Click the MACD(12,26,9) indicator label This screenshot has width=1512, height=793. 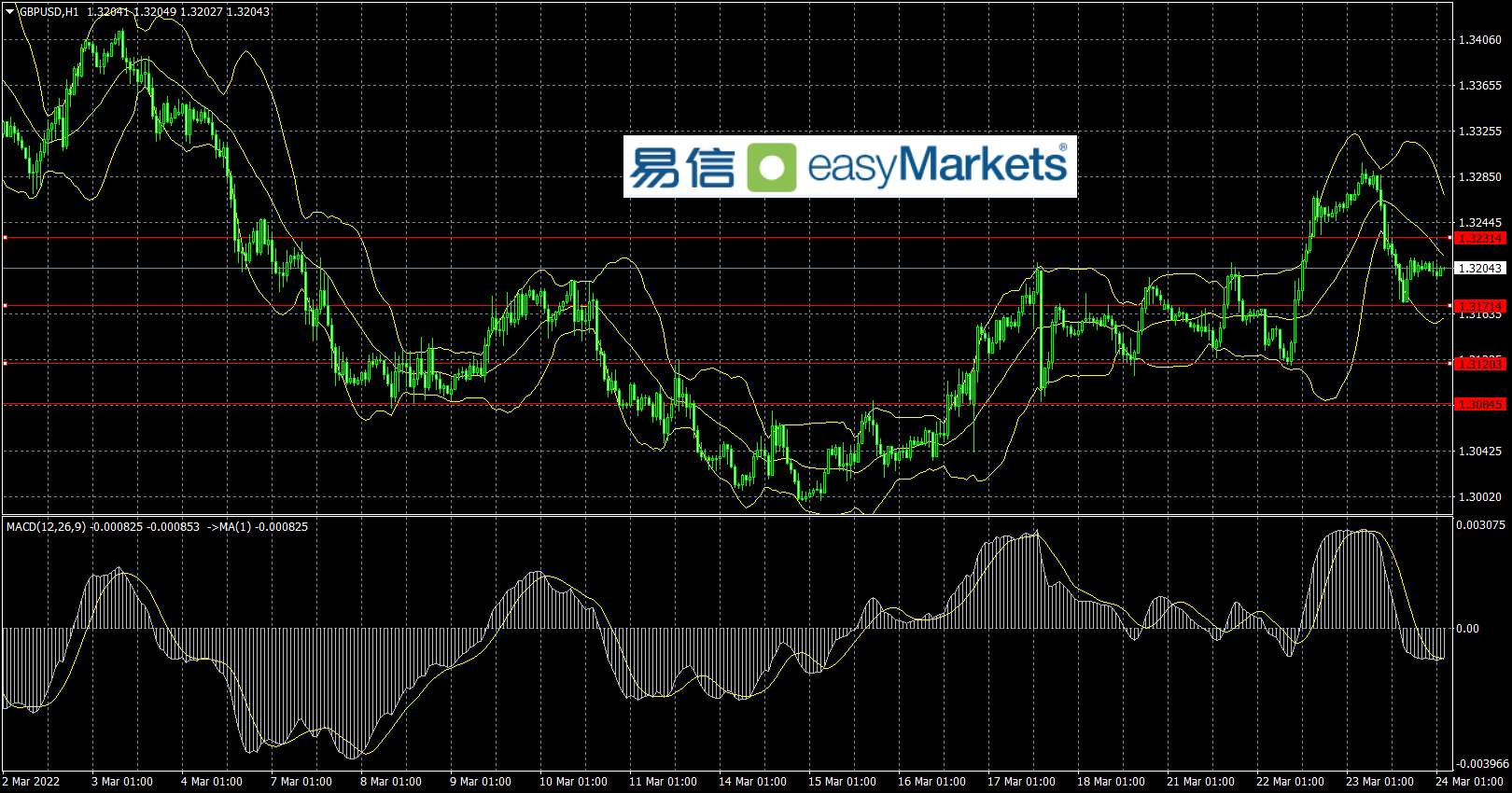46,527
